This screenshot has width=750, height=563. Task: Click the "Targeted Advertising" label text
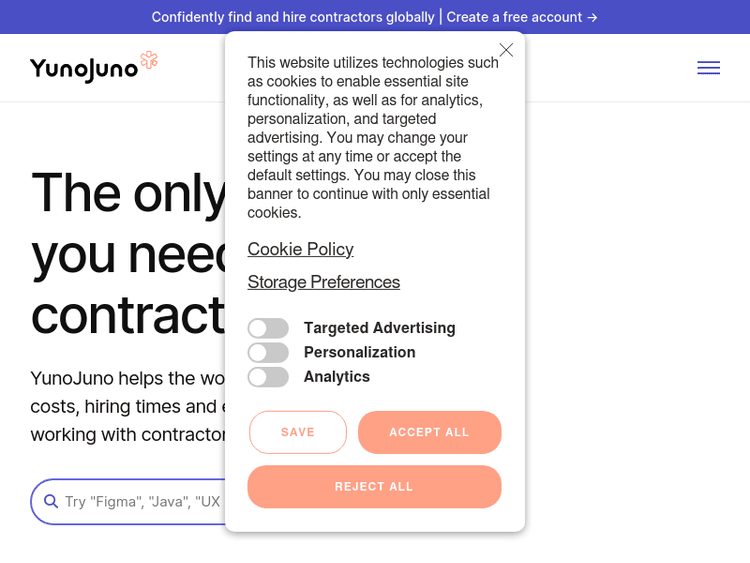(379, 328)
